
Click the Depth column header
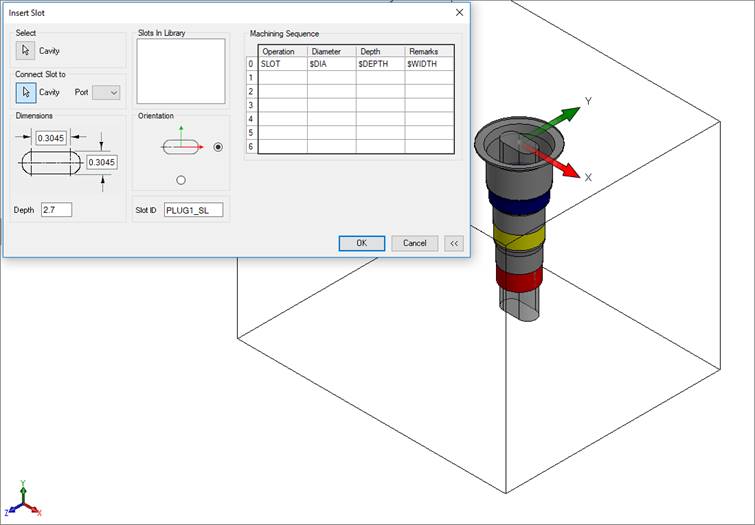click(380, 51)
